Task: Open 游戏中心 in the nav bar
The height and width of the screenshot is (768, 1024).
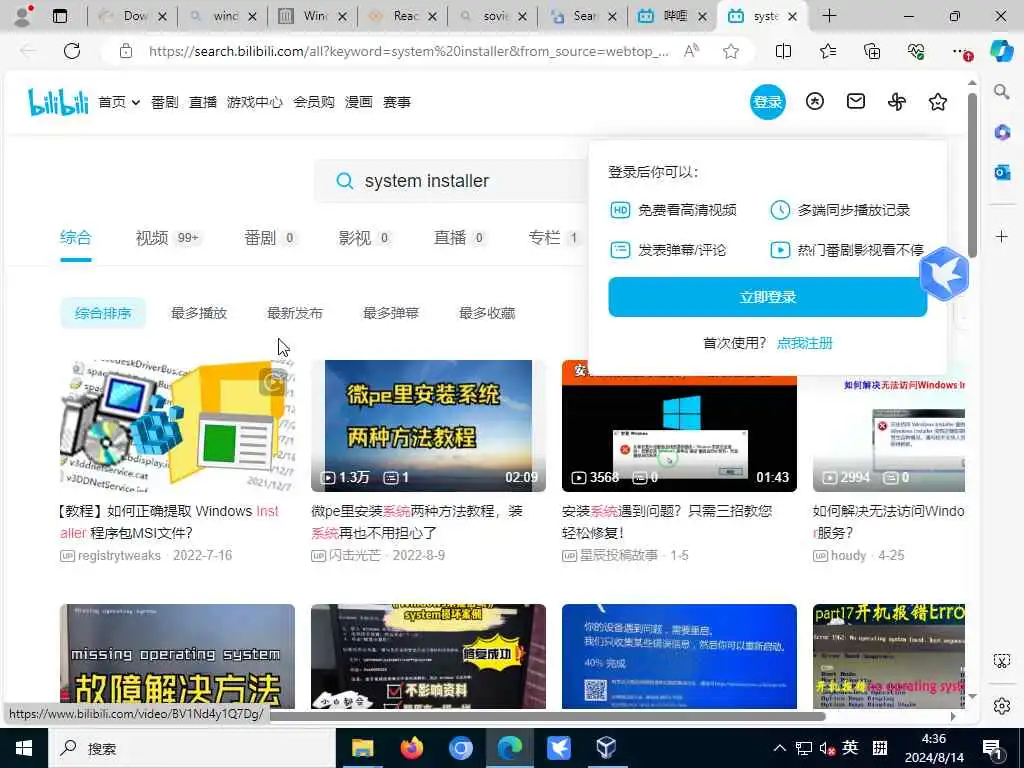Action: pyautogui.click(x=255, y=103)
